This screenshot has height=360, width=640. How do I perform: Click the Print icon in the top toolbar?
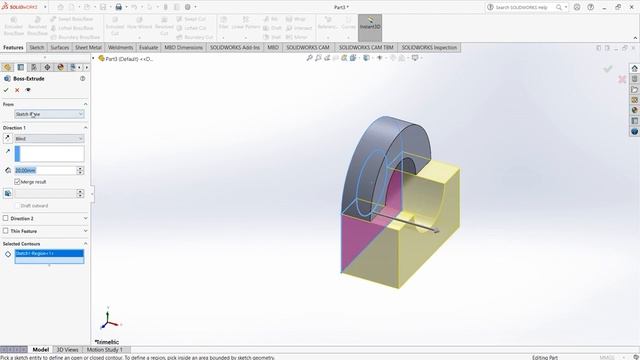118,7
